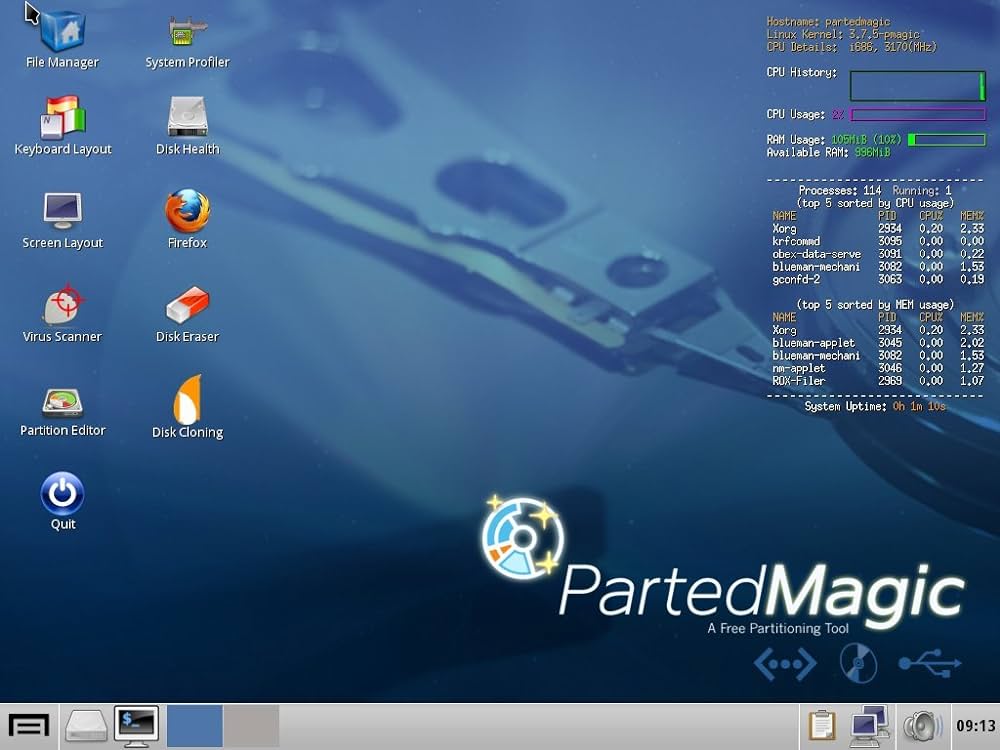Click the network connection tray icon
The image size is (1000, 750).
point(870,726)
